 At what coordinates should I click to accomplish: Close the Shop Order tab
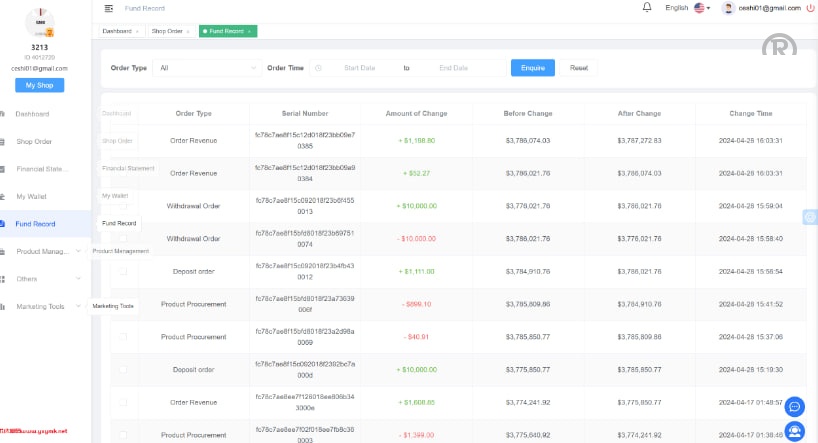click(188, 31)
